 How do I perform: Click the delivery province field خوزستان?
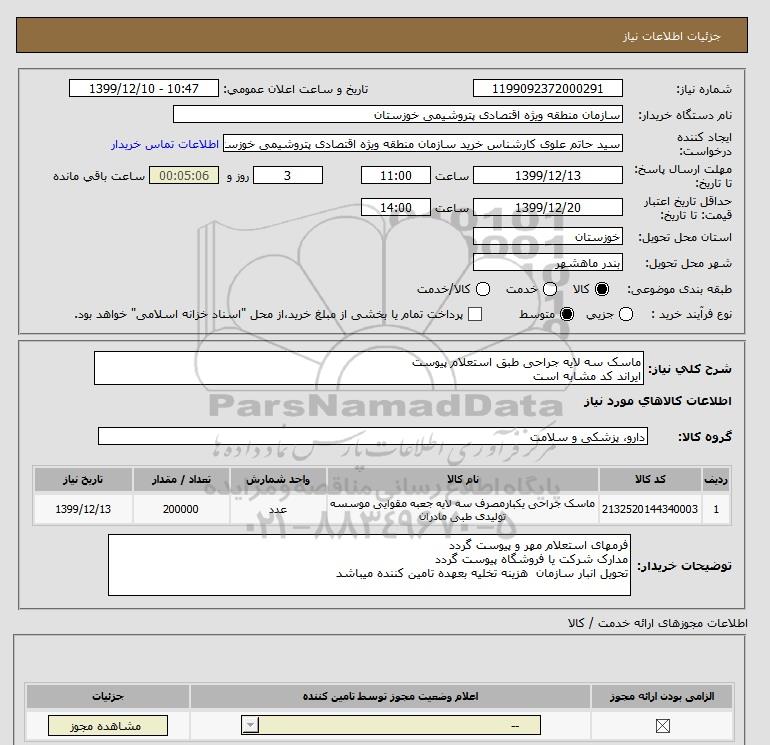point(548,236)
